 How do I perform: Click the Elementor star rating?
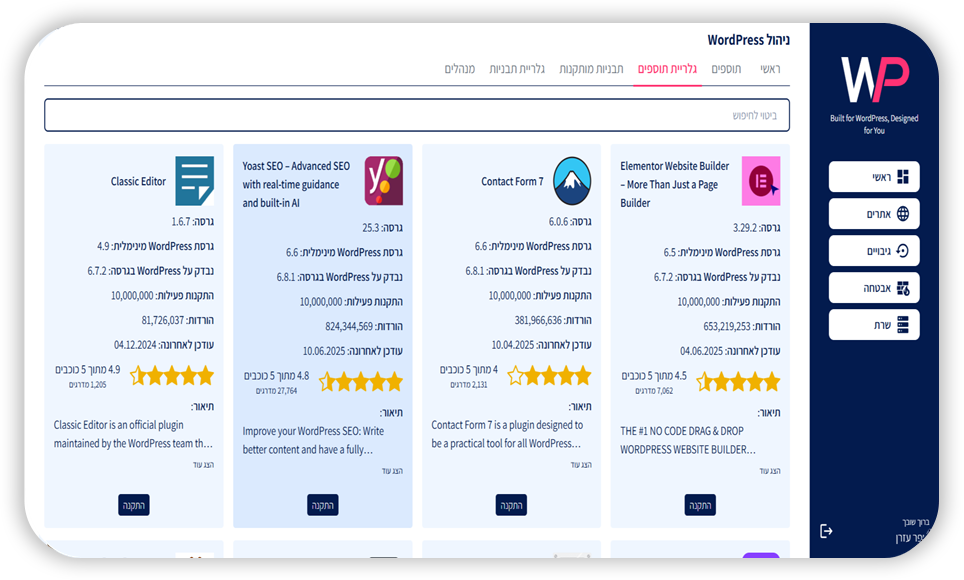738,382
